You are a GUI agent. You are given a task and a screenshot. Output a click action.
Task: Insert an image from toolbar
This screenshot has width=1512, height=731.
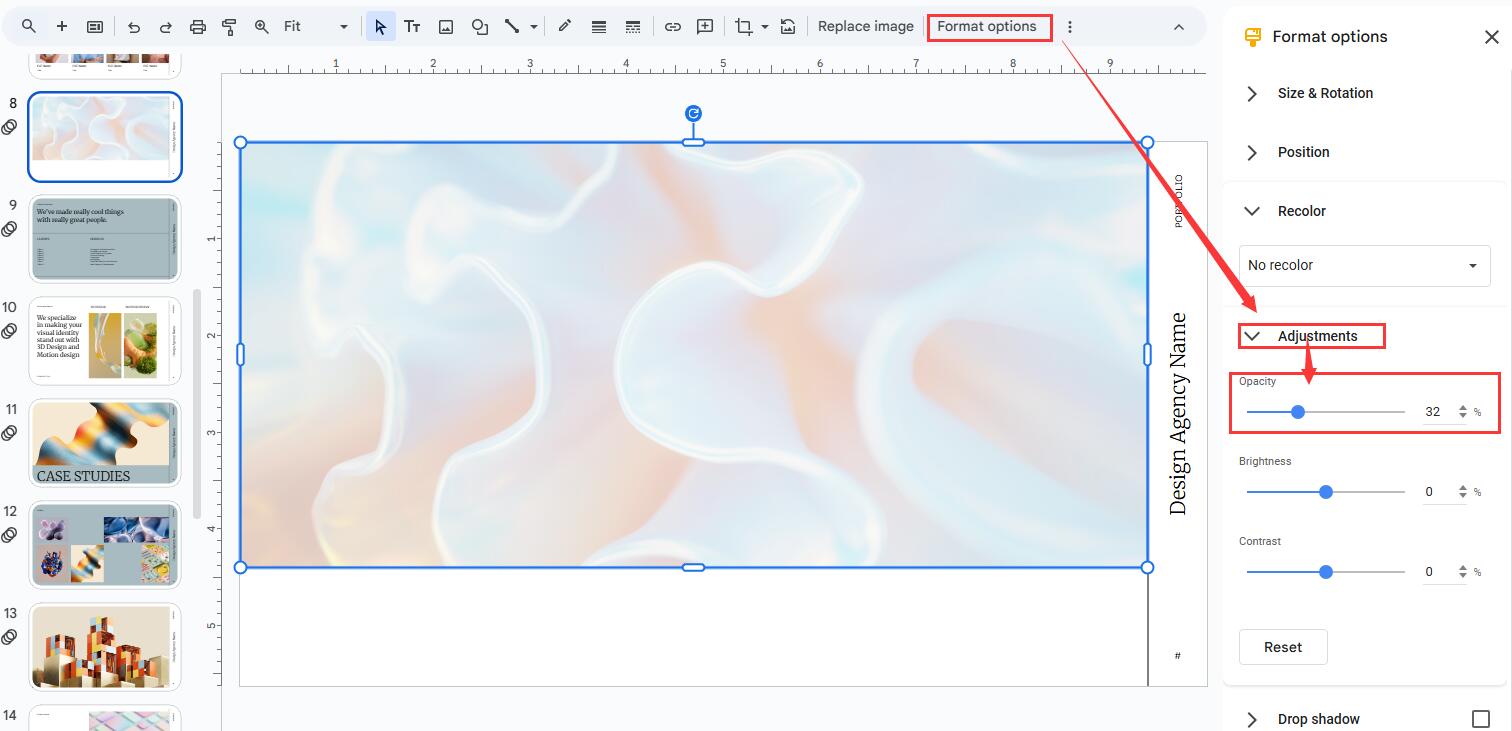pyautogui.click(x=446, y=27)
